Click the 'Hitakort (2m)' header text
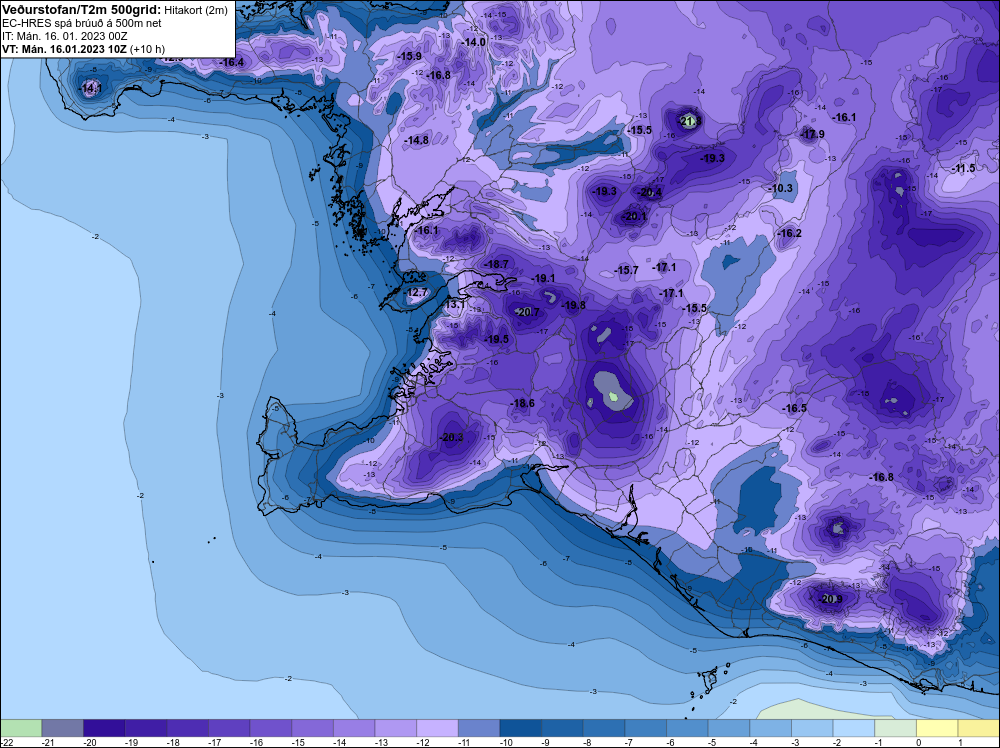 [x=196, y=11]
